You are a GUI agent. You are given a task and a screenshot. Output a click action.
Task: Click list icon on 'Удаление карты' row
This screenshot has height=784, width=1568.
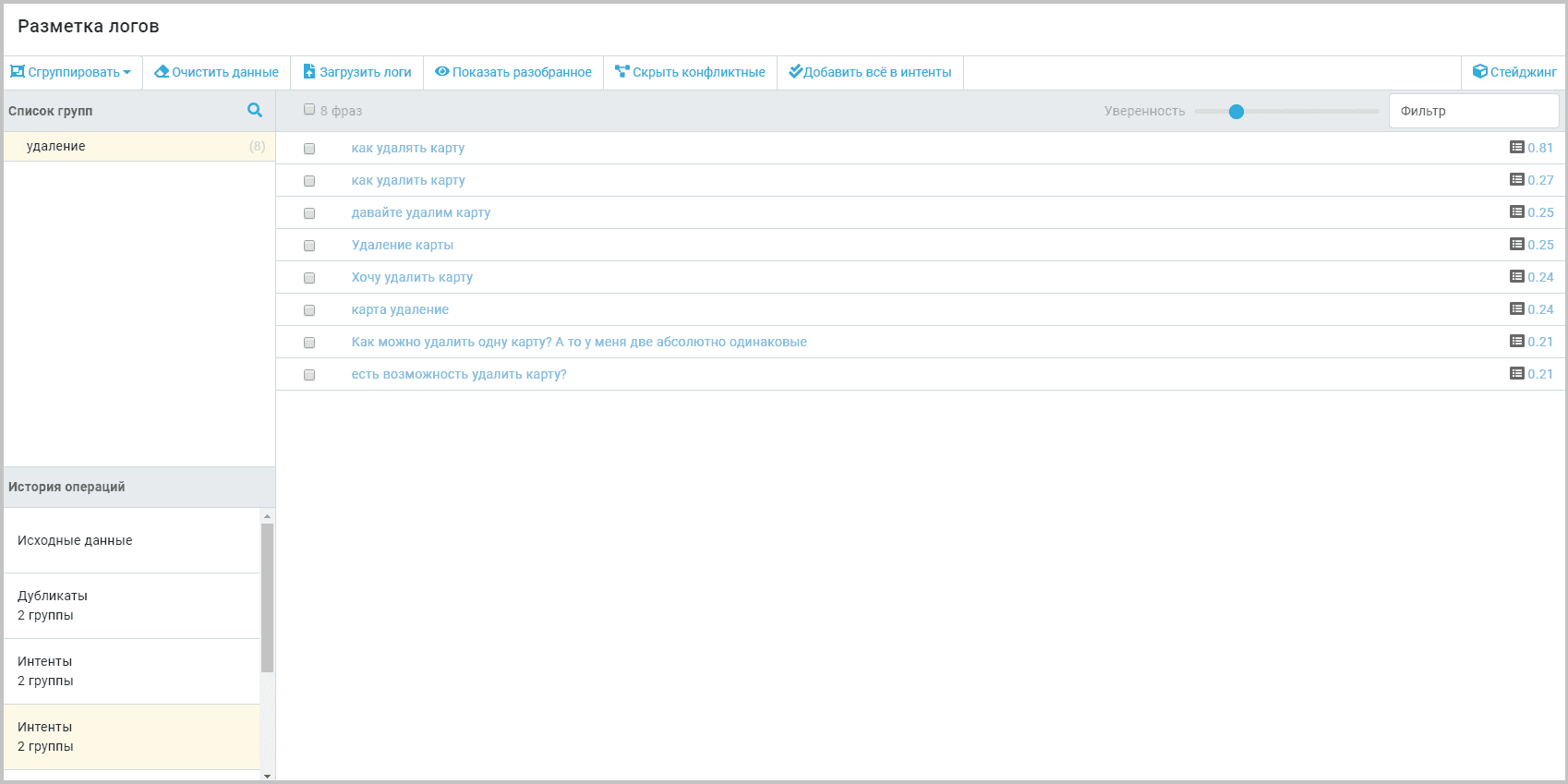pyautogui.click(x=1516, y=245)
